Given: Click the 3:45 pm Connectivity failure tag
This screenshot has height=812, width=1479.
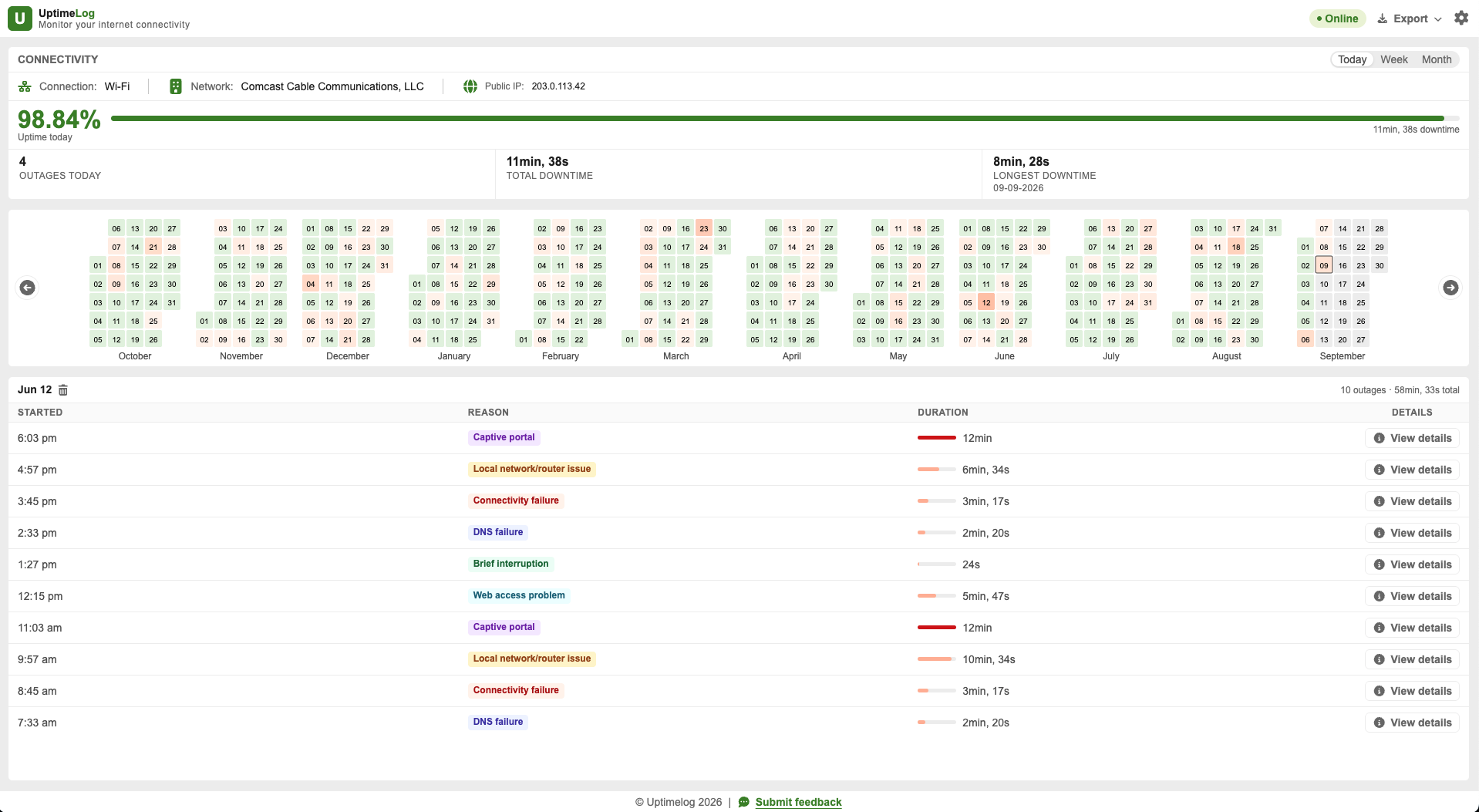Looking at the screenshot, I should point(516,500).
